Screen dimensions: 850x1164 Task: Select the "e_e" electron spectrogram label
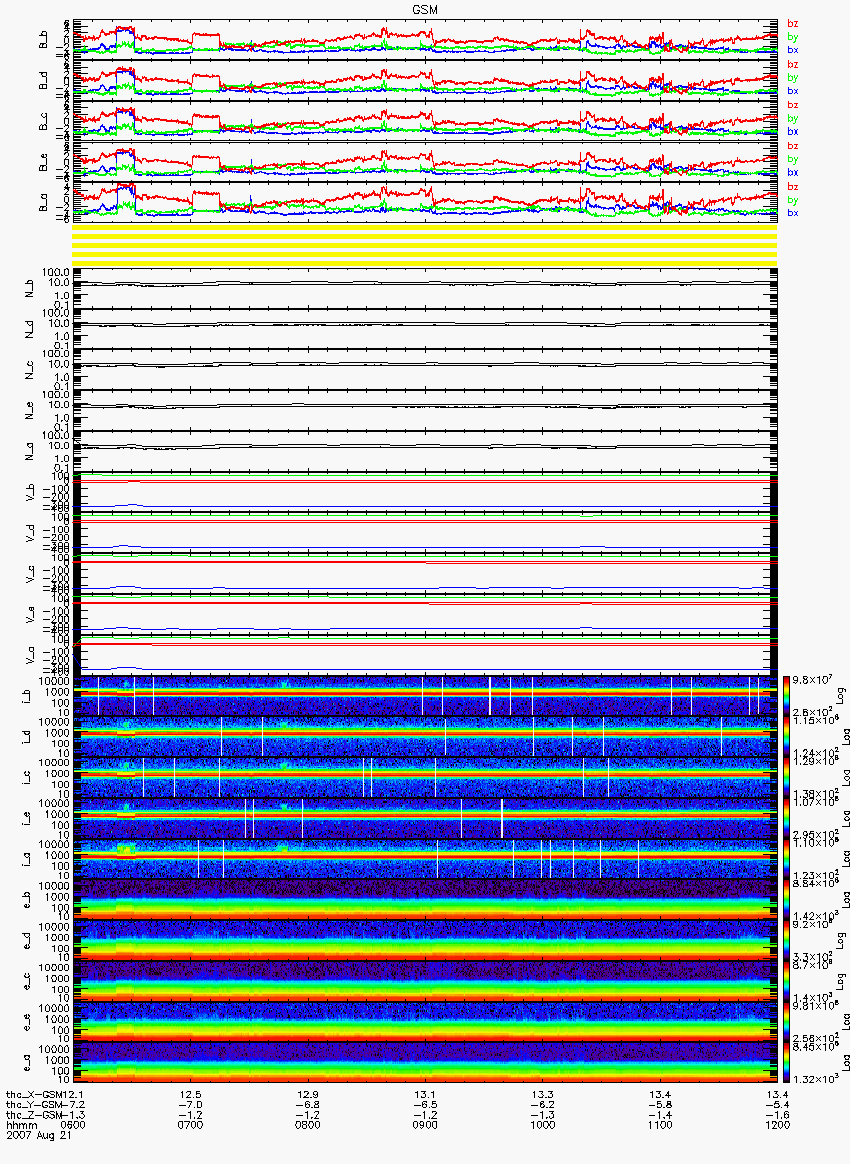coord(26,1024)
